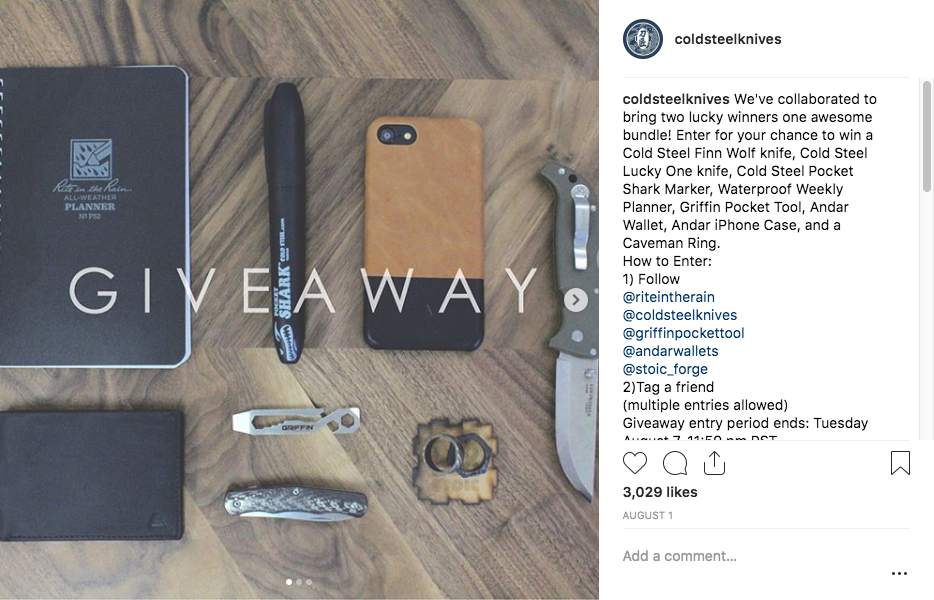View the 3,029 likes list
The image size is (934, 600).
coord(660,492)
